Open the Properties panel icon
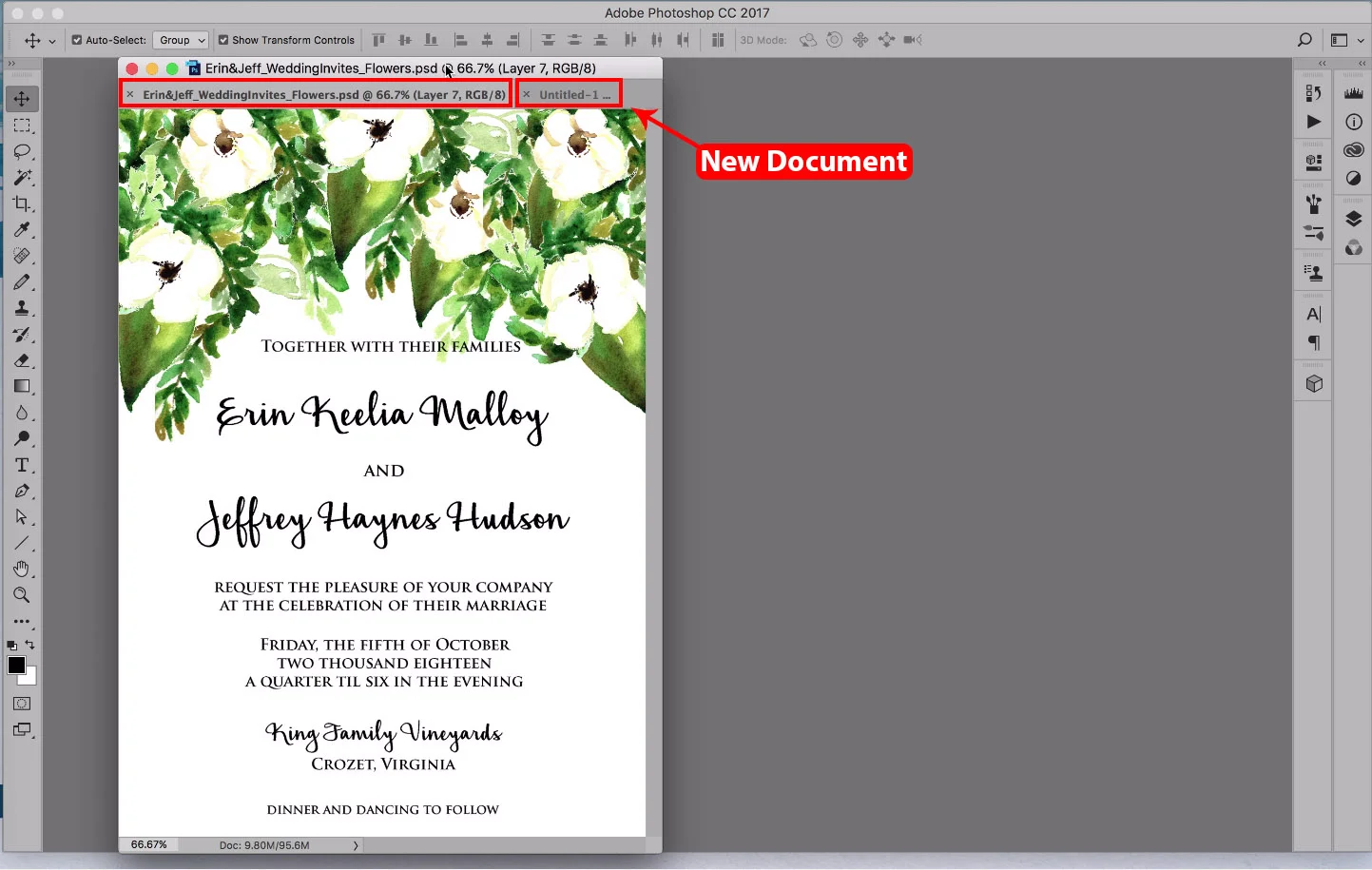The width and height of the screenshot is (1372, 870). (x=1314, y=163)
